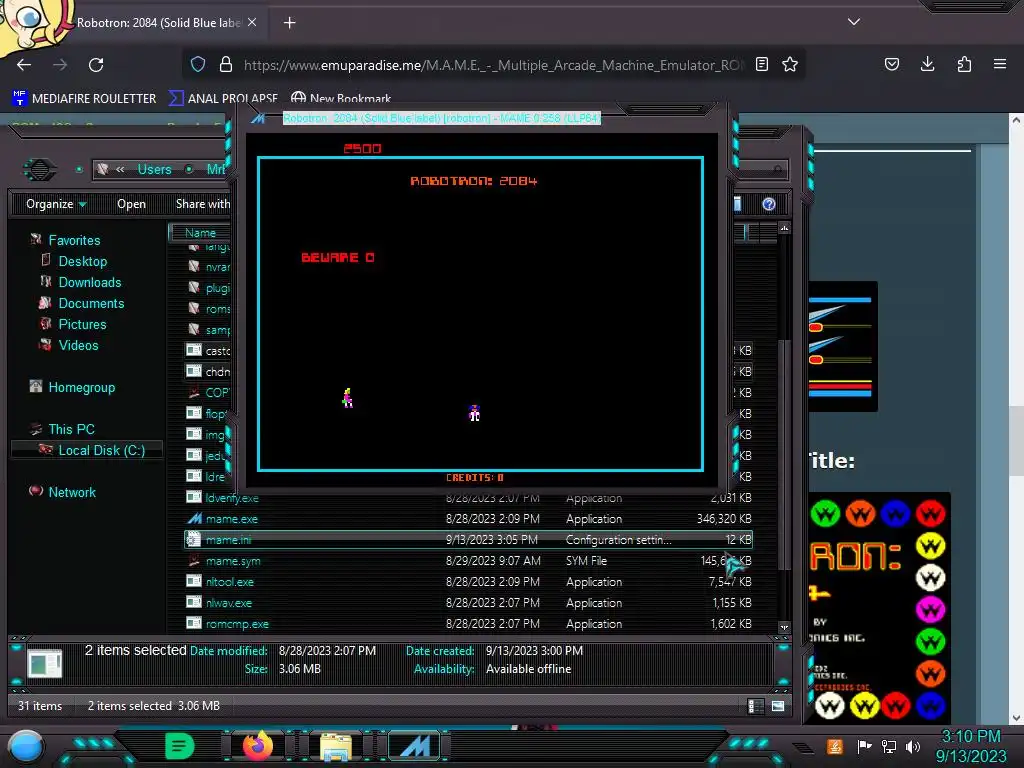The image size is (1024, 768).
Task: Go back in Firefox
Action: (x=24, y=65)
